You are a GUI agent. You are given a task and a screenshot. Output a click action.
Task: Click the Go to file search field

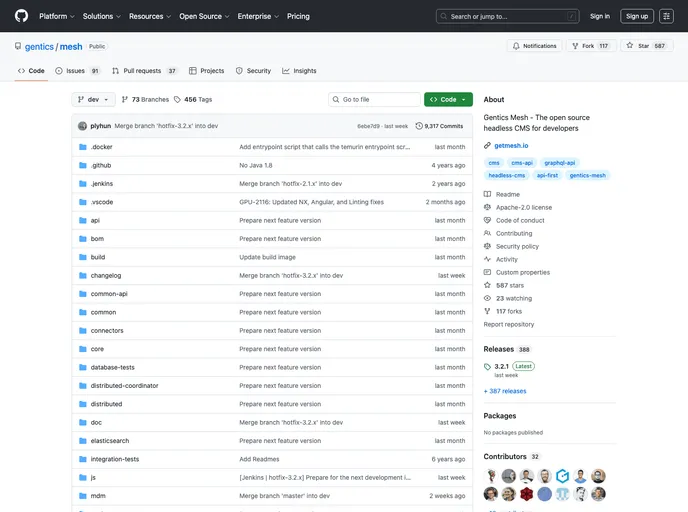click(375, 100)
